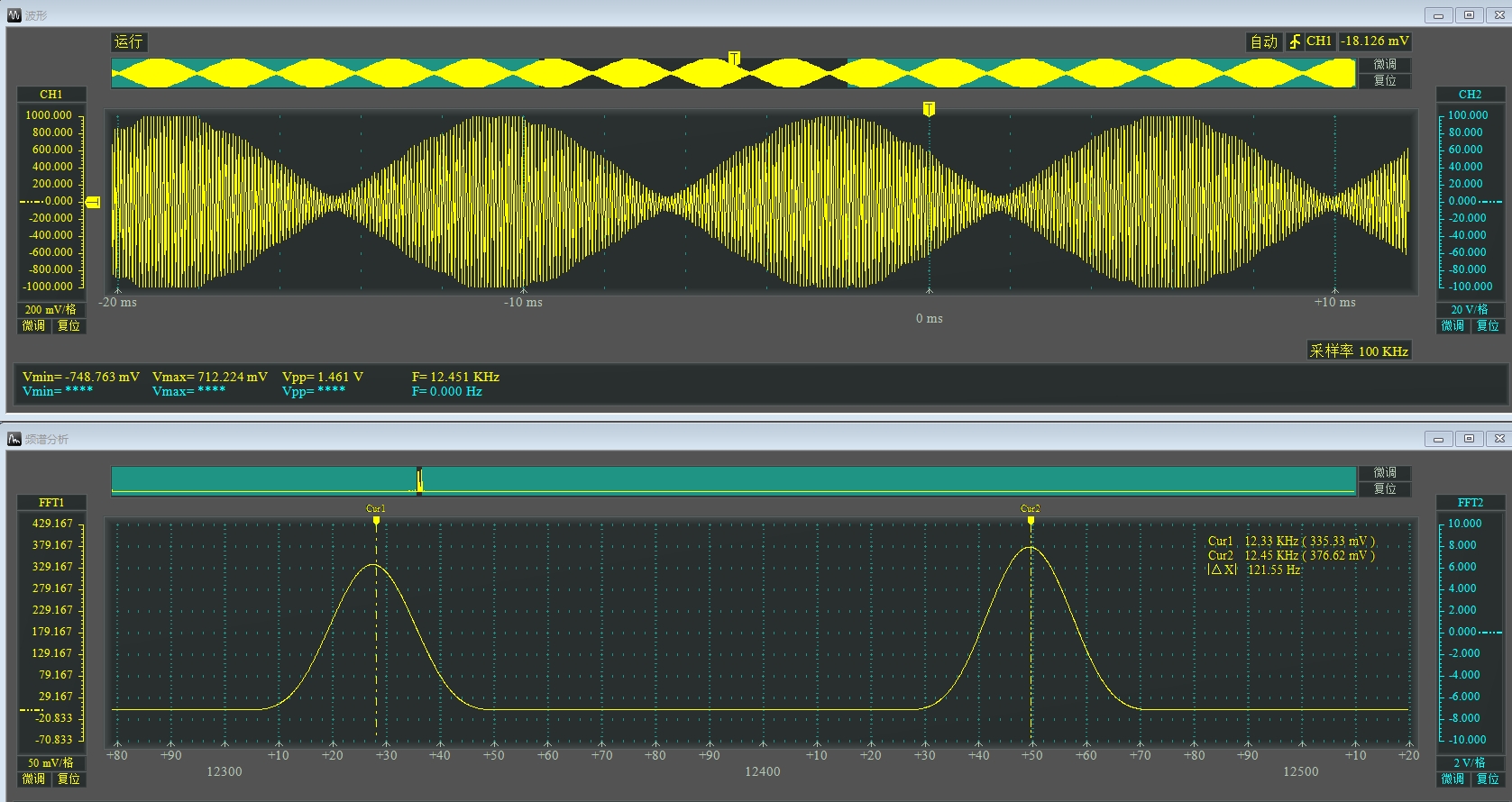
Task: Click the waveform overview navigation strip
Action: [733, 73]
